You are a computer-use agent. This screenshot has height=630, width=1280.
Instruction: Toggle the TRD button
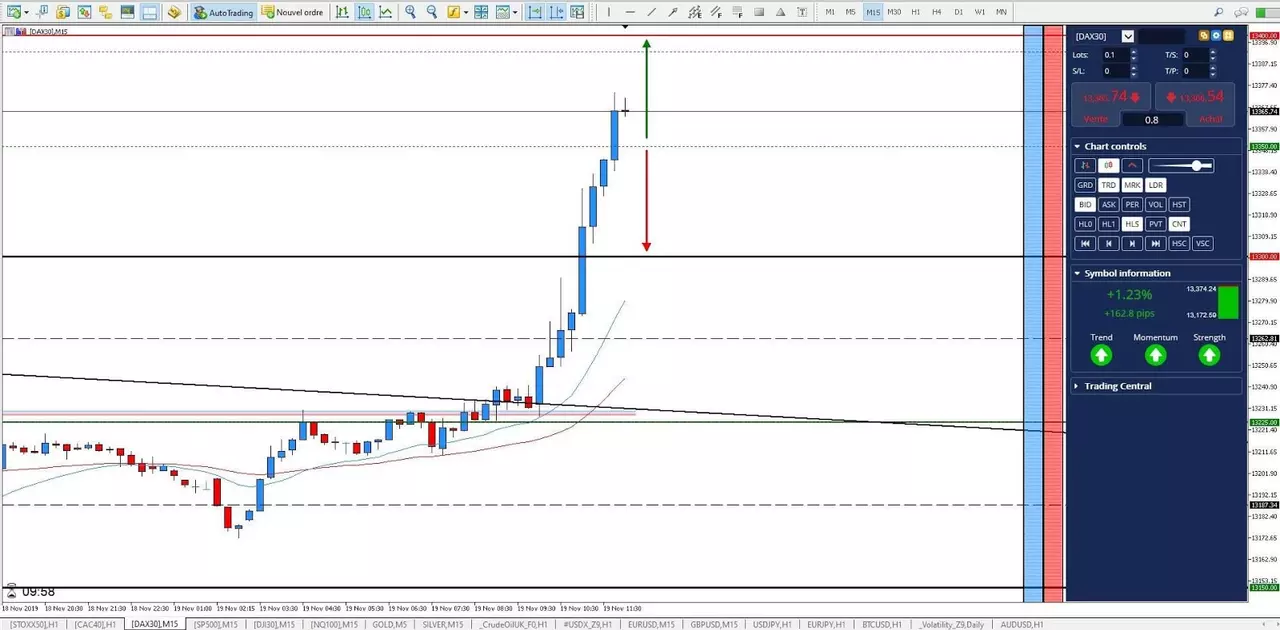pos(1109,185)
